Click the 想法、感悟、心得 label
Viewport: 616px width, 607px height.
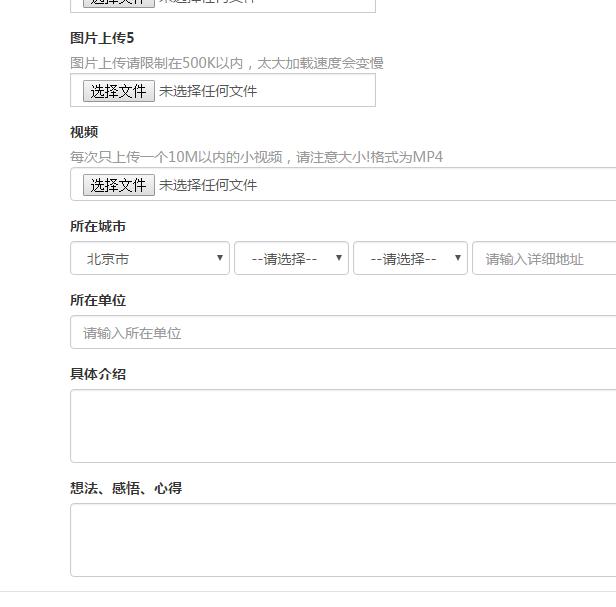(x=126, y=488)
